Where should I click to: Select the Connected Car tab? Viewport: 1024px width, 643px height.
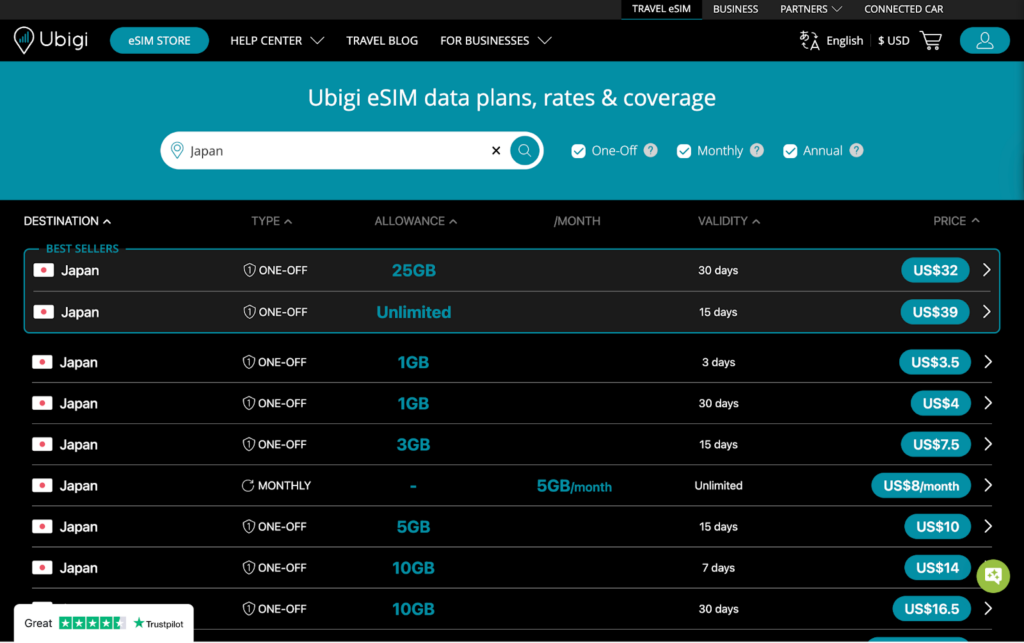pos(903,9)
